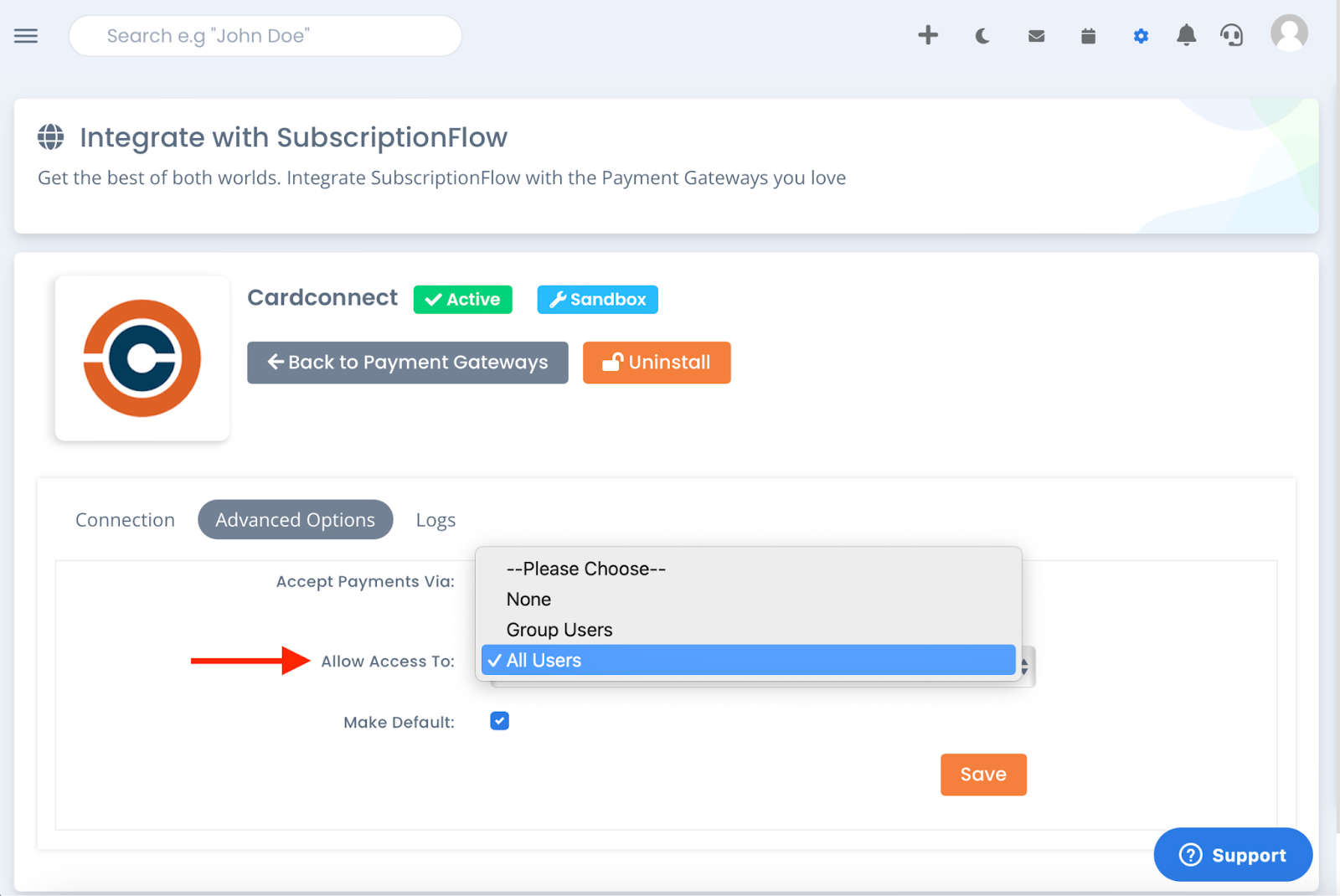Uninstall the Cardconnect gateway
The image size is (1340, 896).
[657, 363]
